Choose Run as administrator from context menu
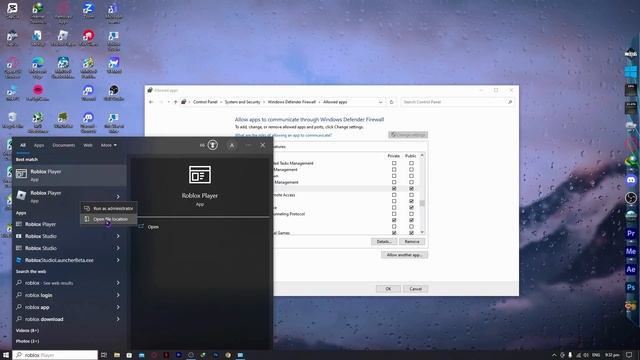The height and width of the screenshot is (360, 640). coord(109,209)
